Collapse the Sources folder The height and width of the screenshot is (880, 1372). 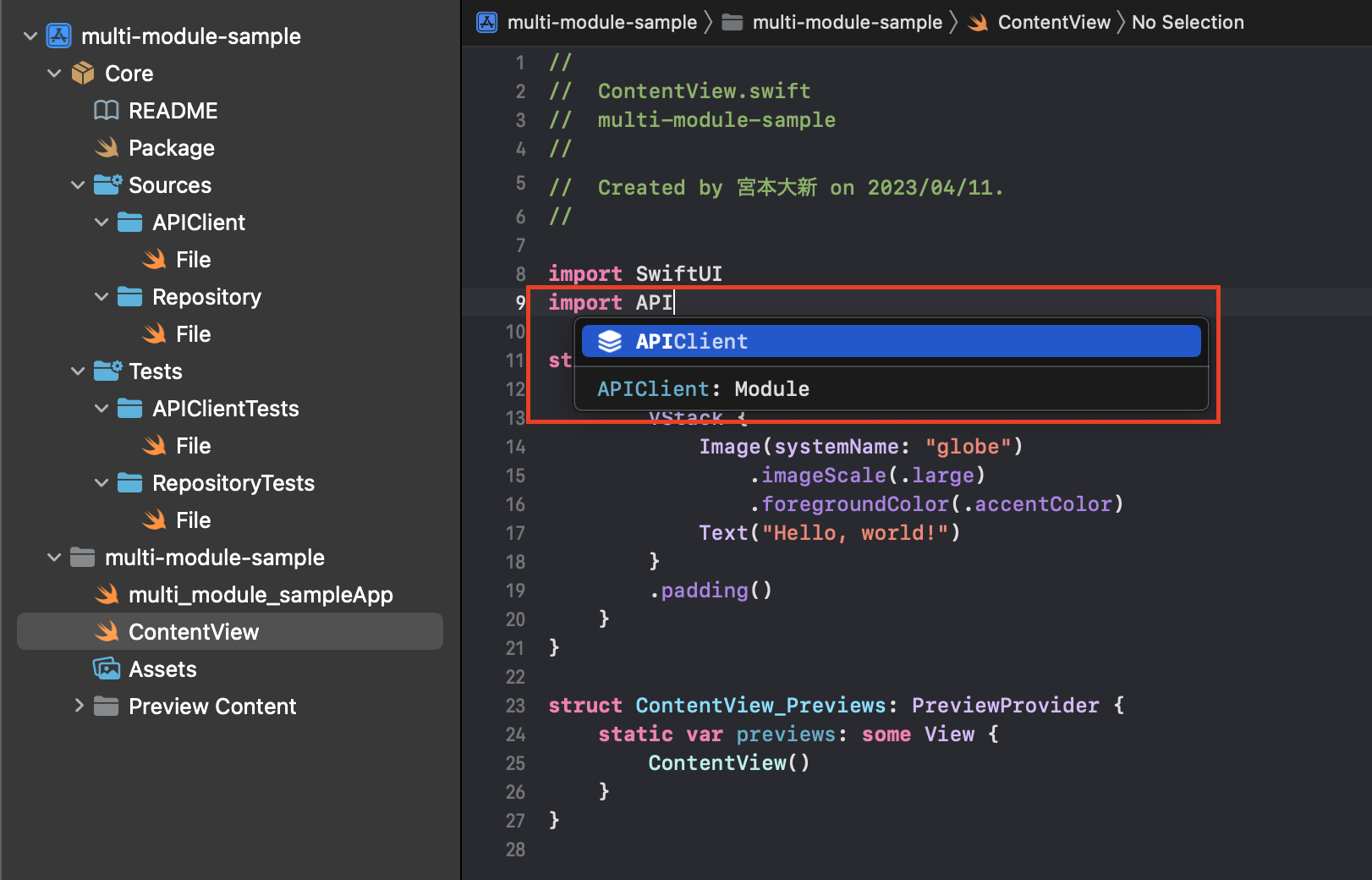click(79, 185)
